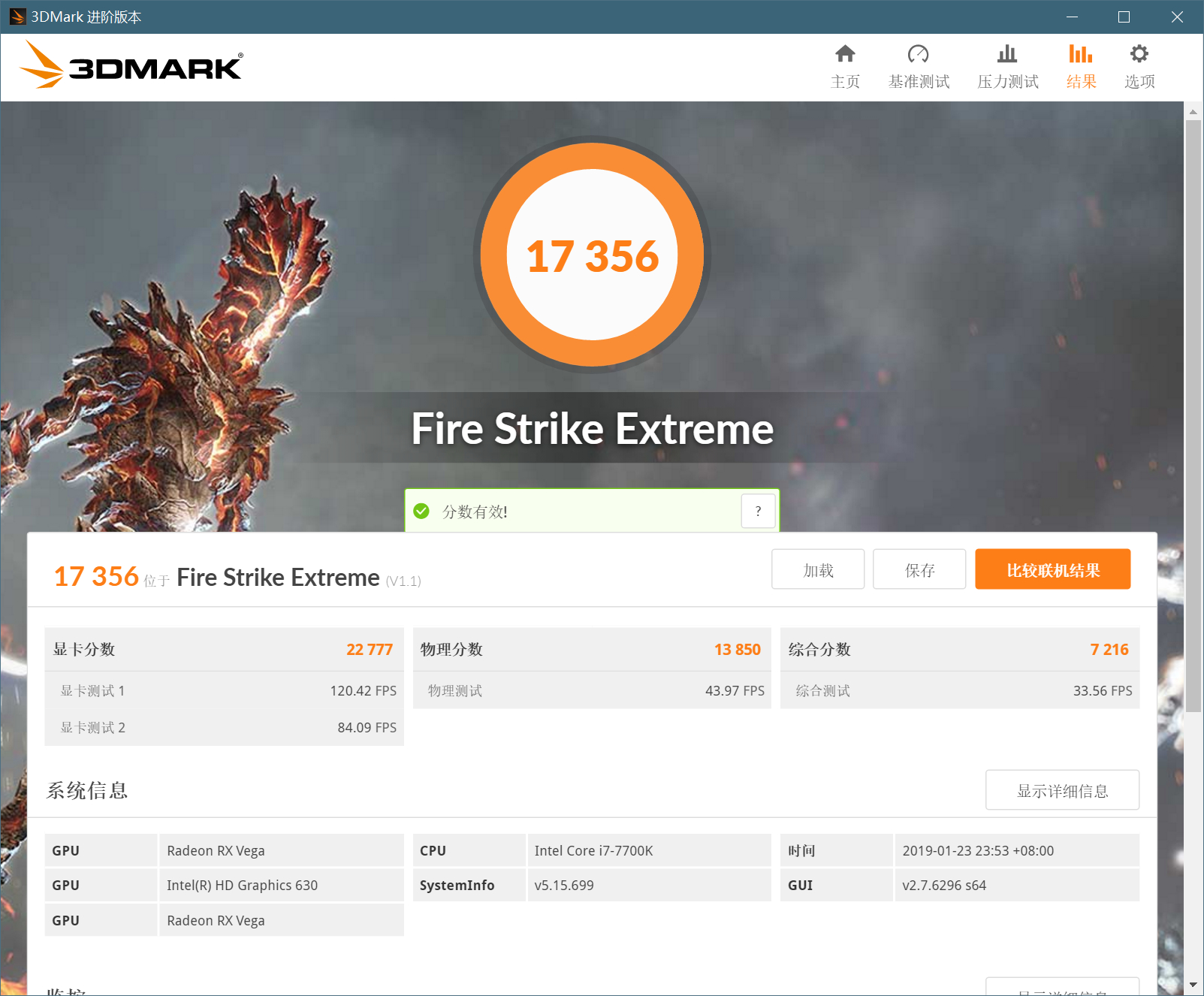Click the 3DMark logo
The height and width of the screenshot is (996, 1204).
[x=131, y=65]
